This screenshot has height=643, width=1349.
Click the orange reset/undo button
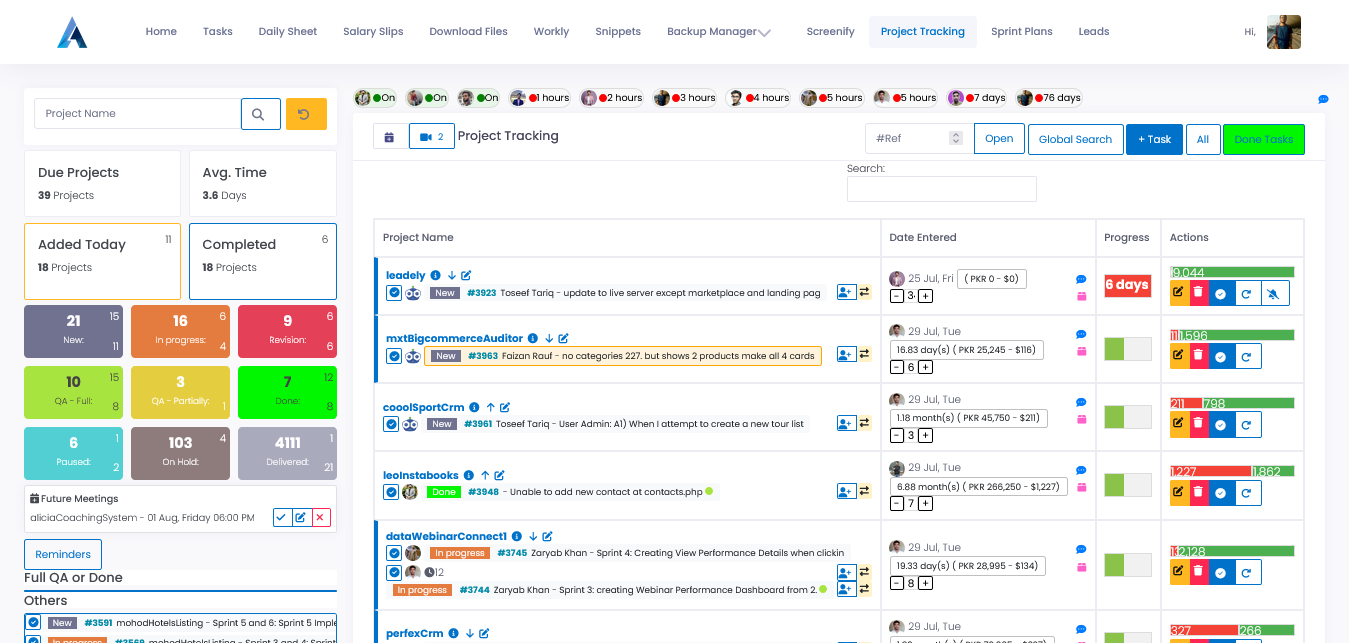[x=306, y=114]
